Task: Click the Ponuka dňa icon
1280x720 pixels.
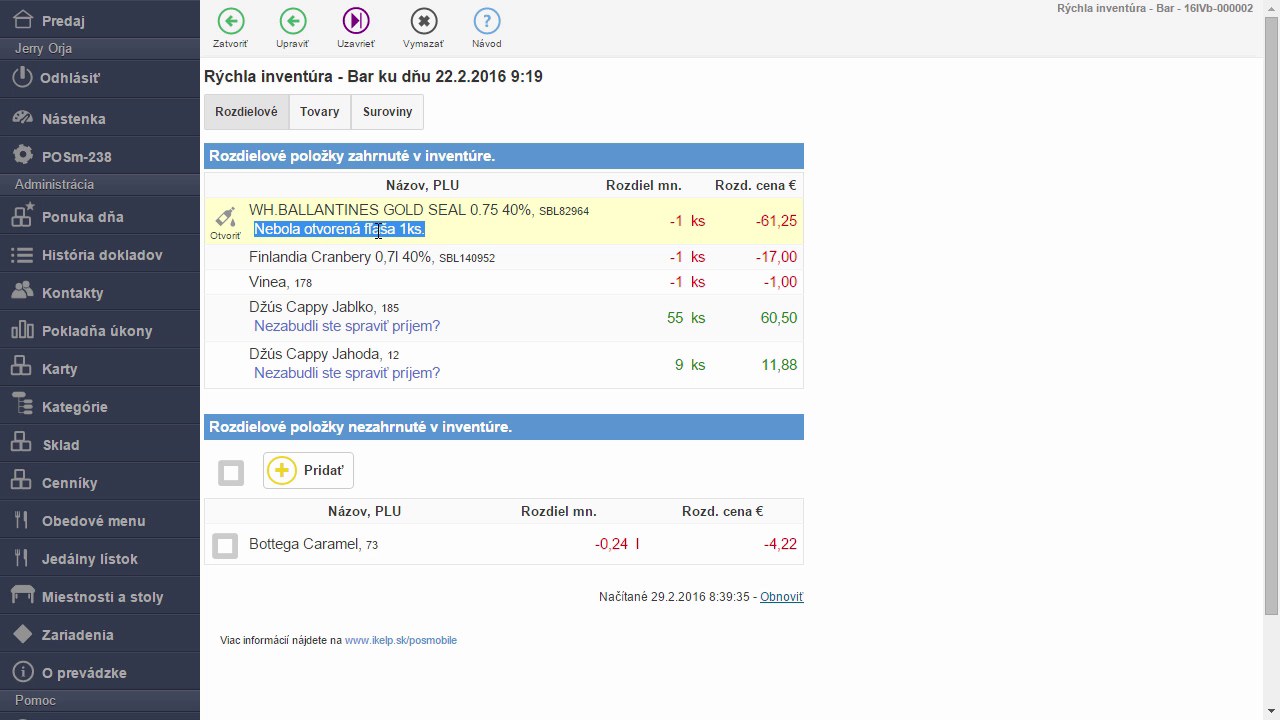Action: pyautogui.click(x=22, y=216)
